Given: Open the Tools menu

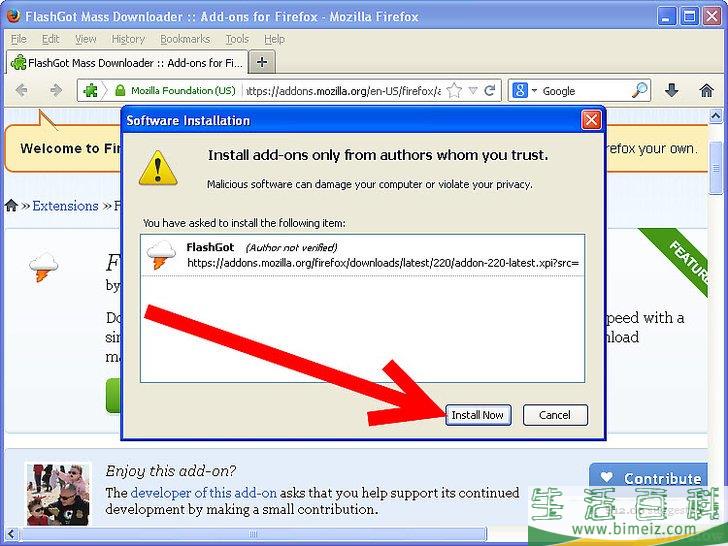Looking at the screenshot, I should point(237,39).
